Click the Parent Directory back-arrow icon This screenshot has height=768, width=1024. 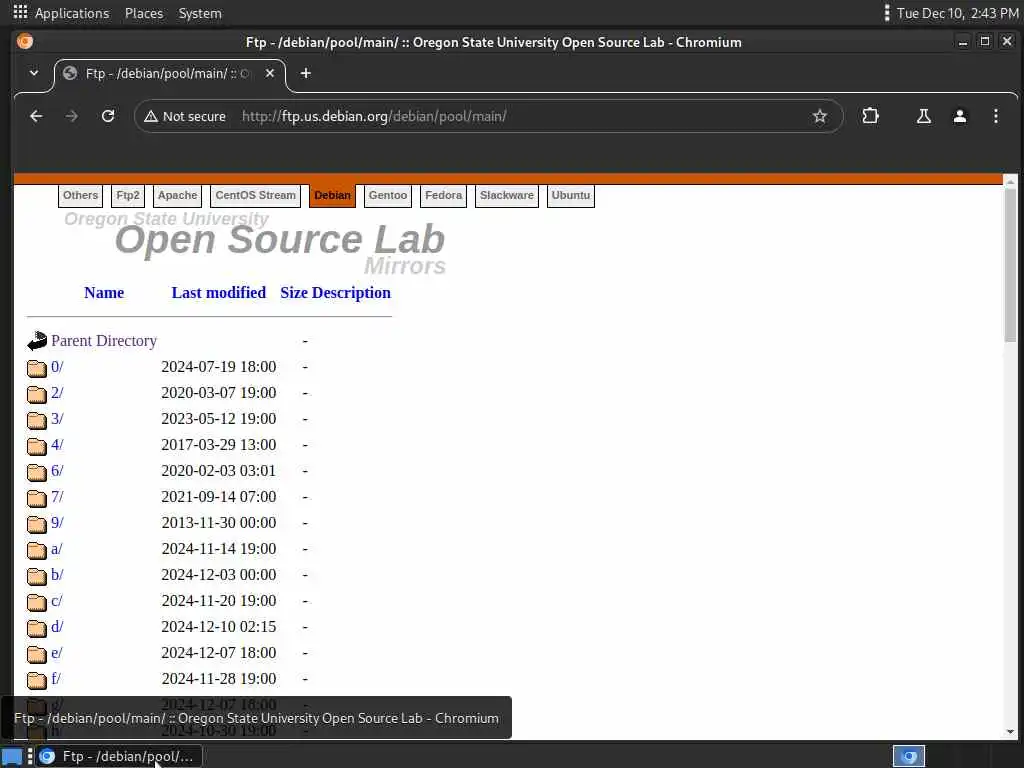click(x=37, y=341)
